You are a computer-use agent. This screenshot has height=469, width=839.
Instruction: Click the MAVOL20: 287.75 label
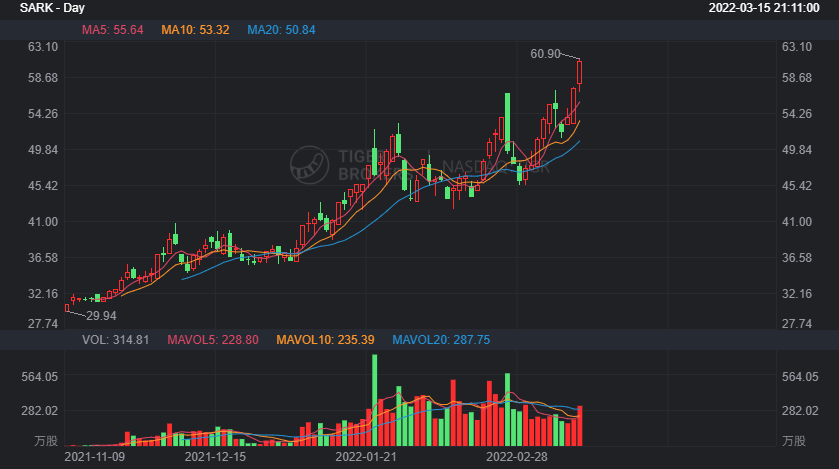pos(441,340)
